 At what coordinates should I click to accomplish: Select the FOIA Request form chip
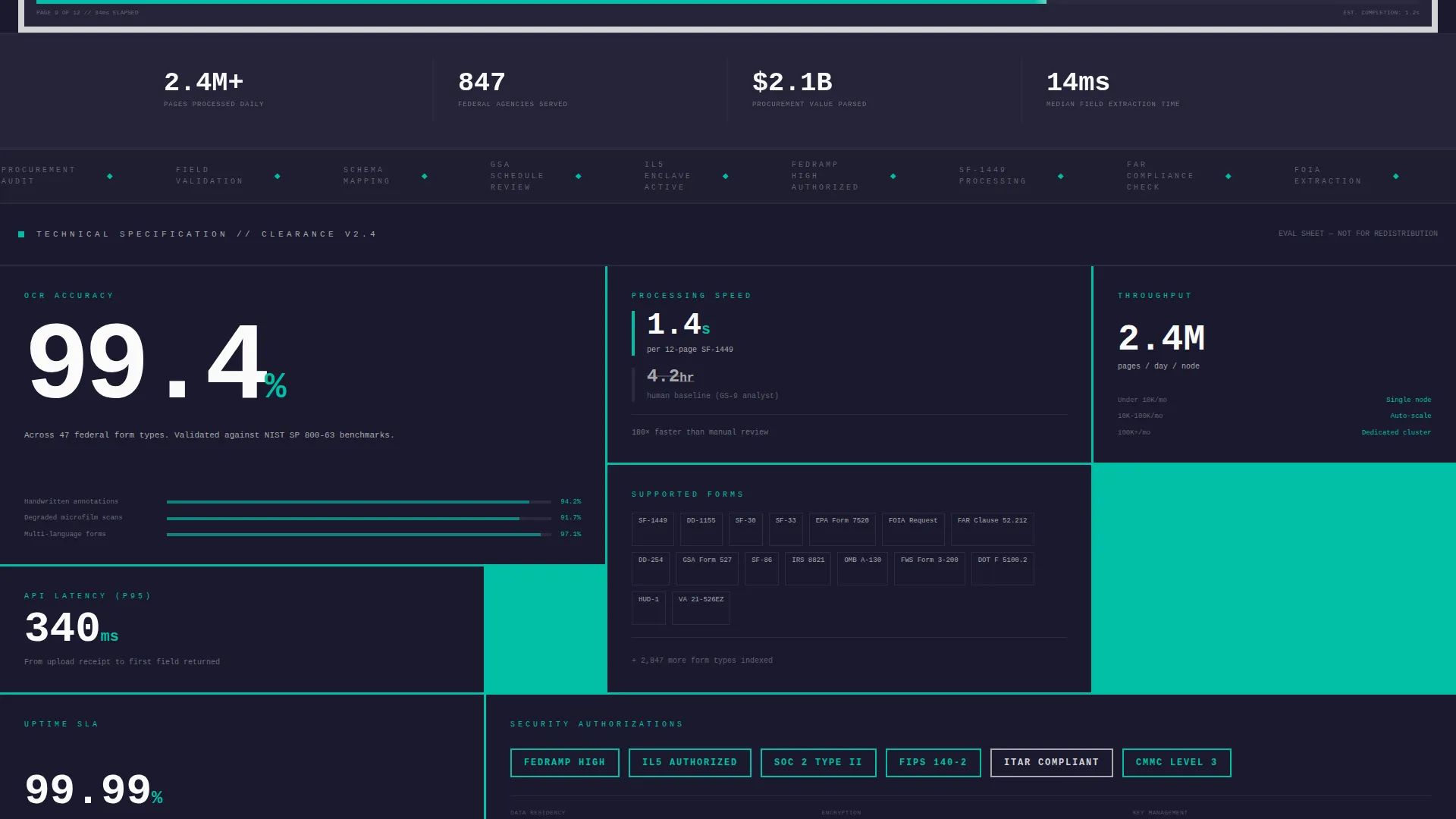click(x=913, y=529)
